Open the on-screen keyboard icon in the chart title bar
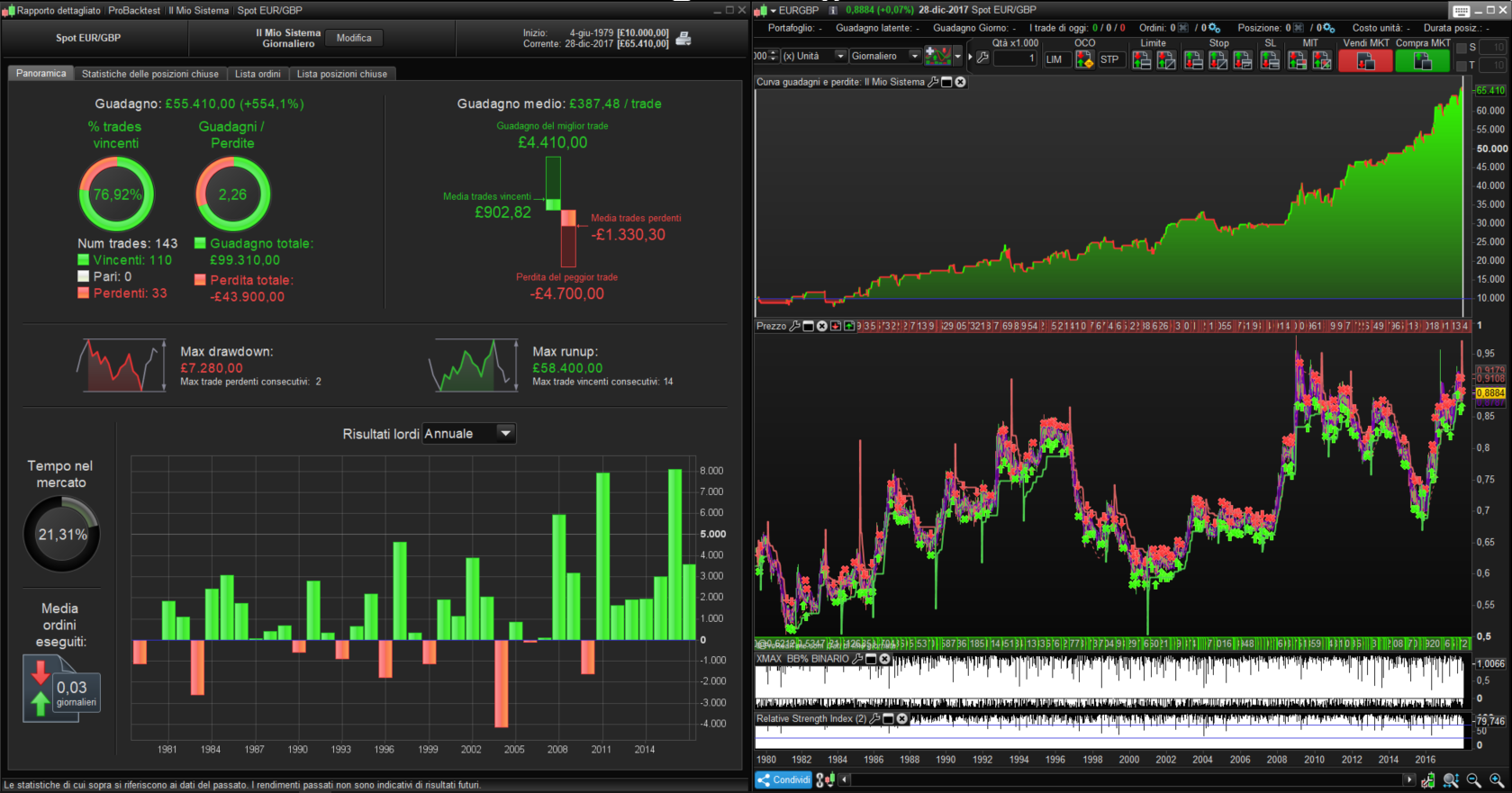 pyautogui.click(x=1462, y=11)
